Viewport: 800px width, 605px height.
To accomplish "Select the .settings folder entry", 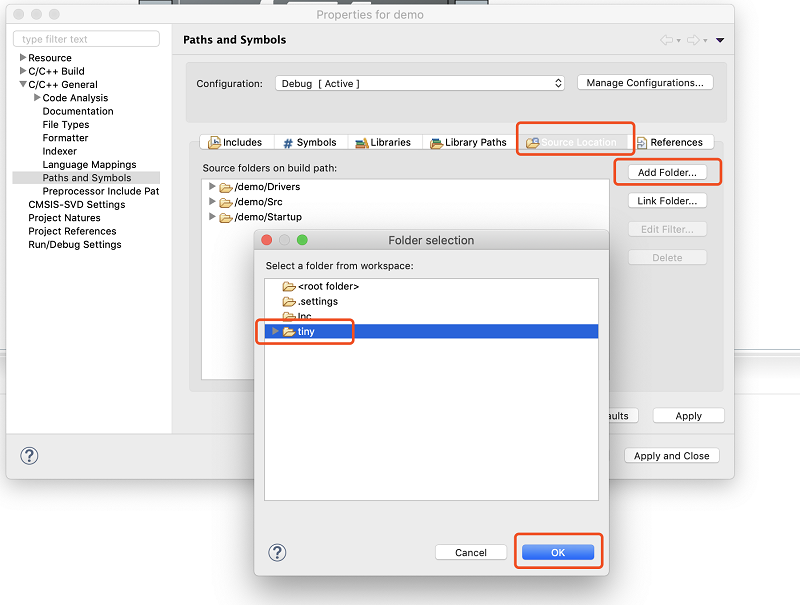I will coord(317,301).
